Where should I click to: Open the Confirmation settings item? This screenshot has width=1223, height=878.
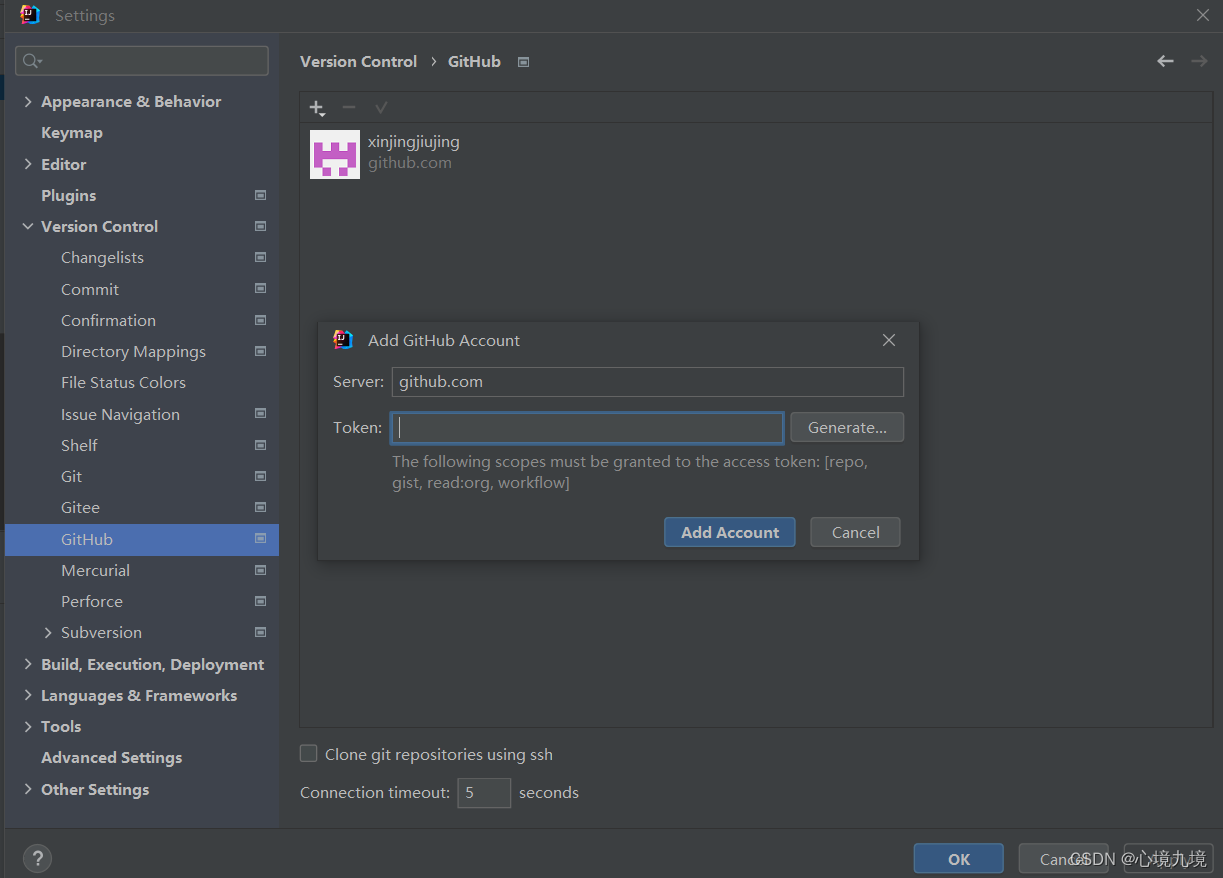[108, 320]
